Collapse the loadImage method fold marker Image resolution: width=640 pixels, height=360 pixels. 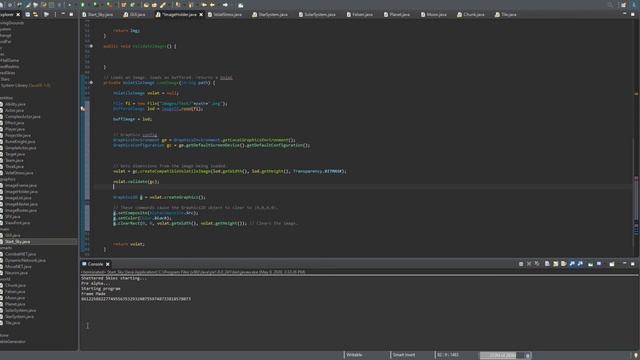click(x=91, y=82)
